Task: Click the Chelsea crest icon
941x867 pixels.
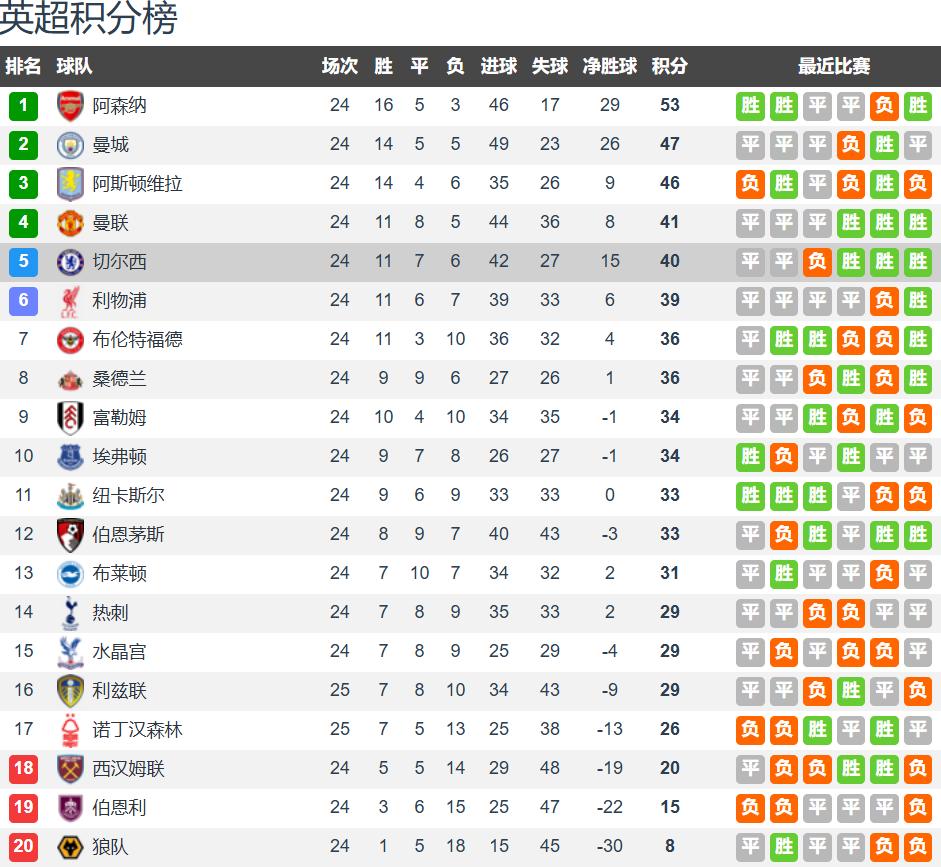Action: 70,262
